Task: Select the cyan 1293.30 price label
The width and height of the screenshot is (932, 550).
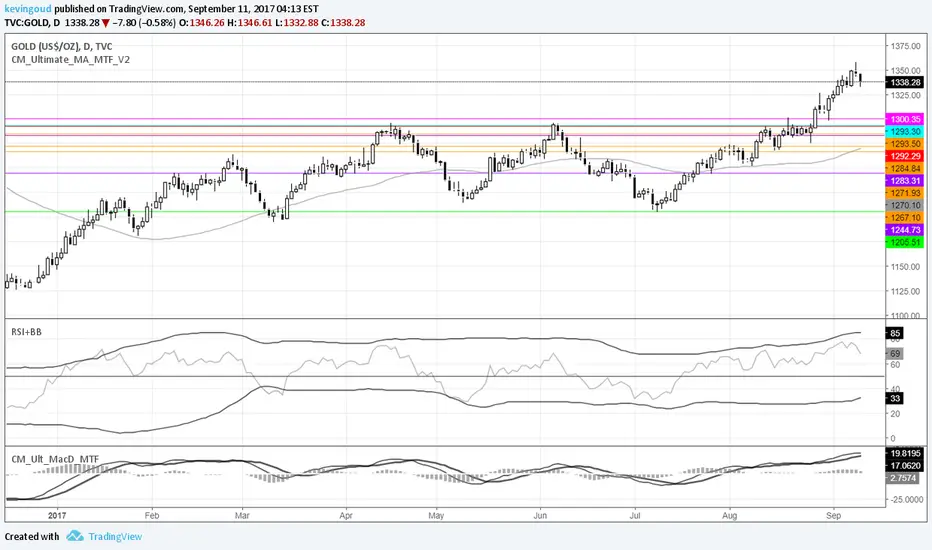Action: pyautogui.click(x=905, y=131)
